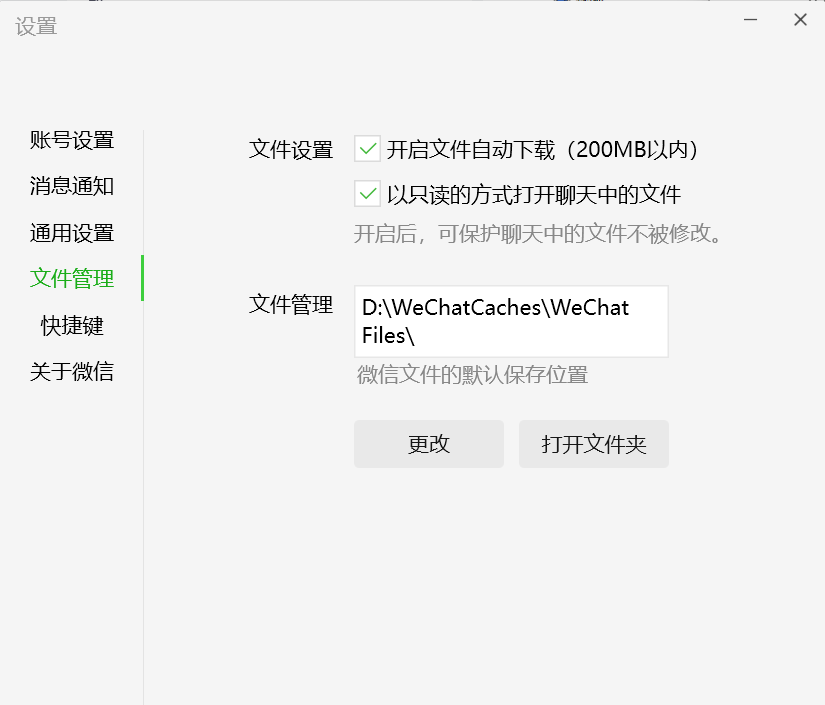Click the 文件设置 section heading
The image size is (825, 705).
point(290,150)
